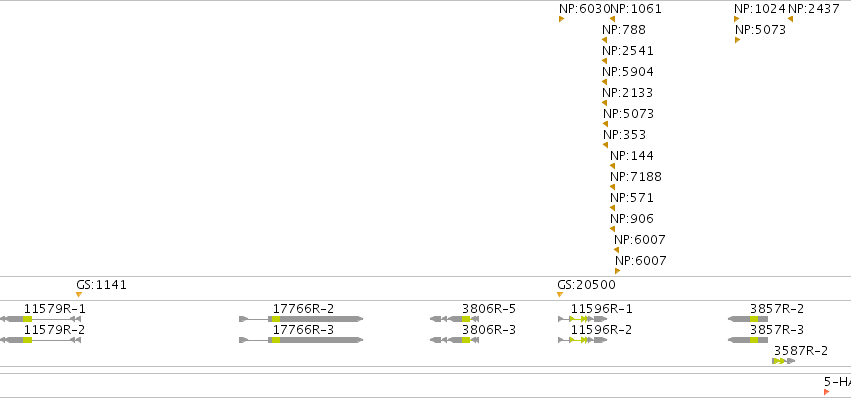Viewport: 851px width, 398px height.
Task: Select the NP:788 feature label
Action: tap(624, 30)
